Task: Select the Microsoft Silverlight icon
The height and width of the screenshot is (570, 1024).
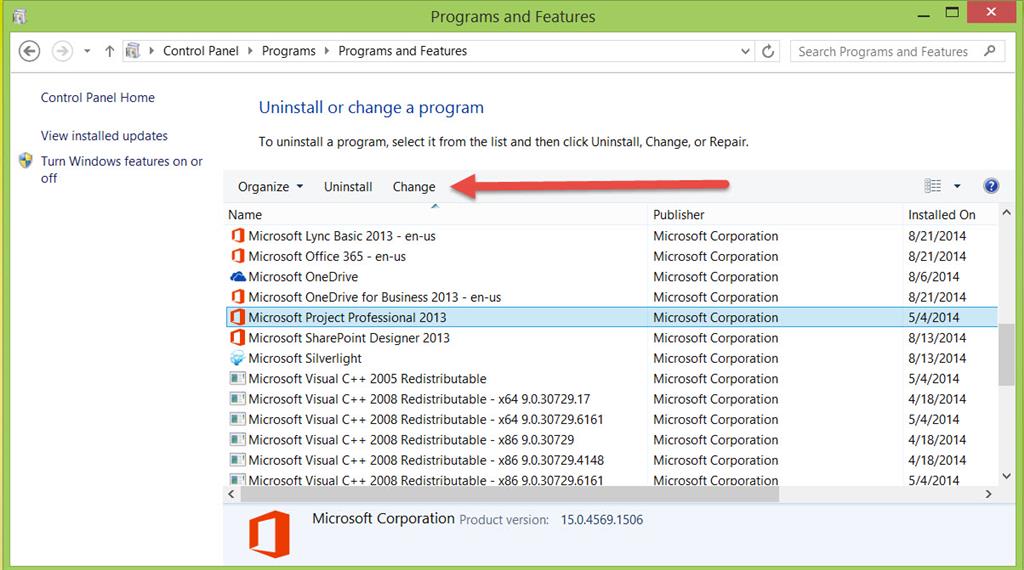Action: [238, 358]
